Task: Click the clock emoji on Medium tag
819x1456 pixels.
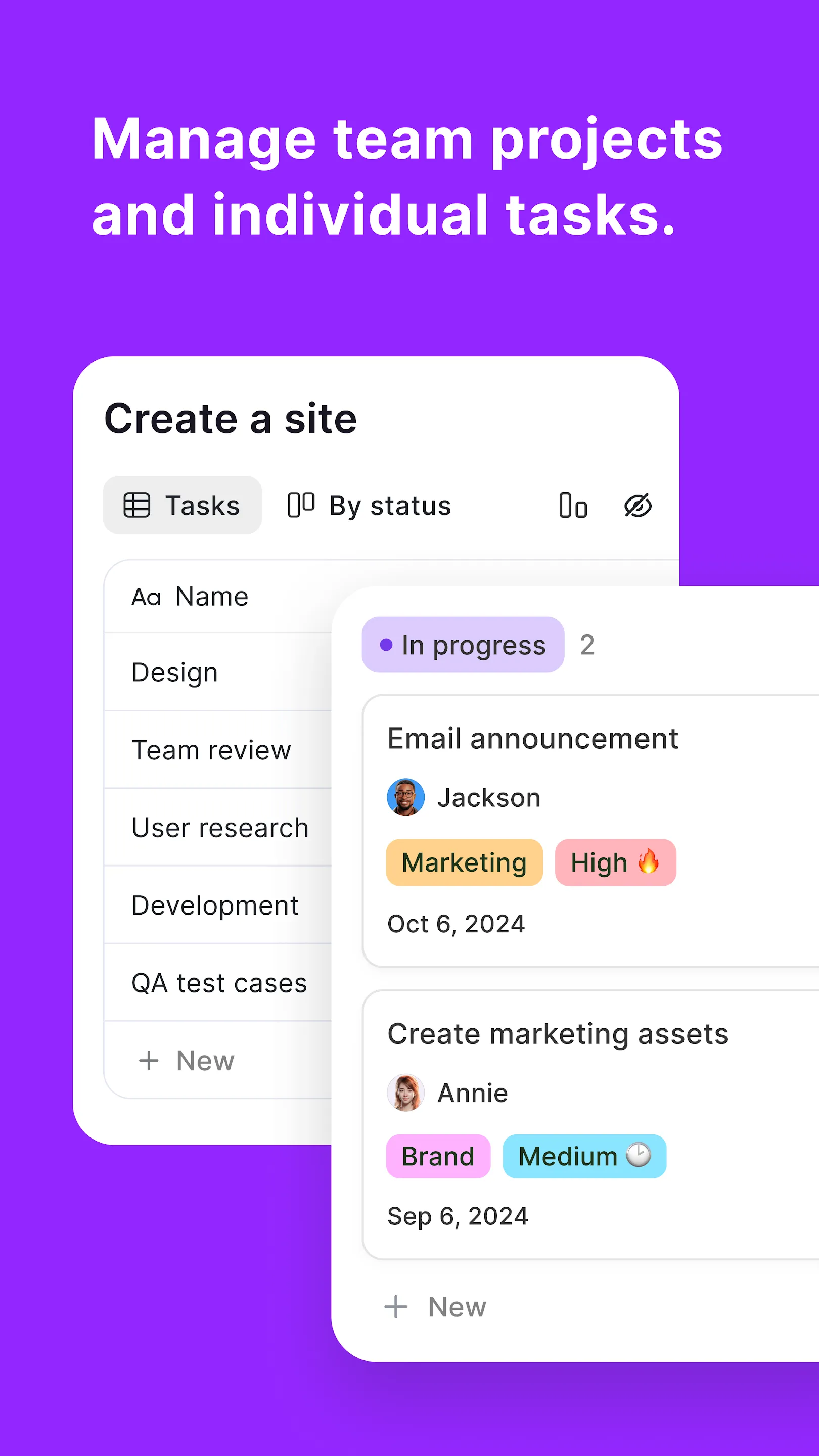Action: point(639,1155)
